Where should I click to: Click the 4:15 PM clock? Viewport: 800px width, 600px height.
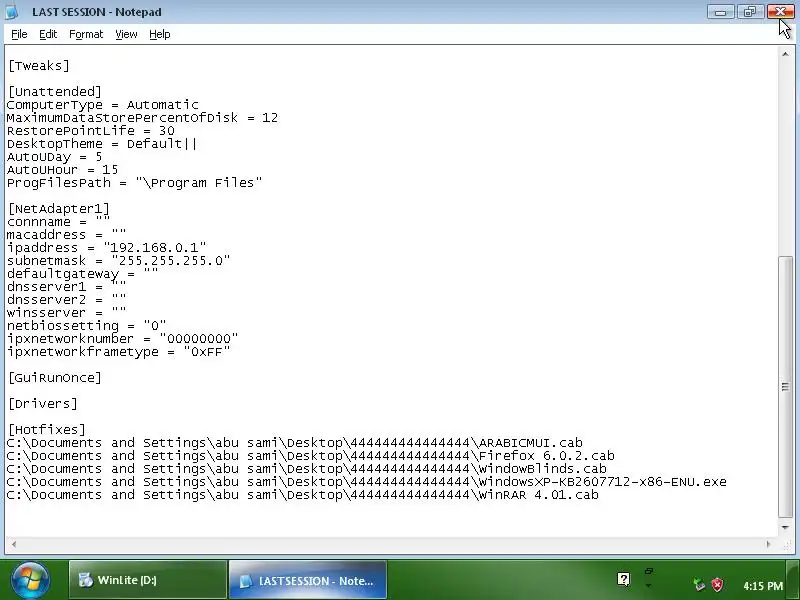[763, 586]
